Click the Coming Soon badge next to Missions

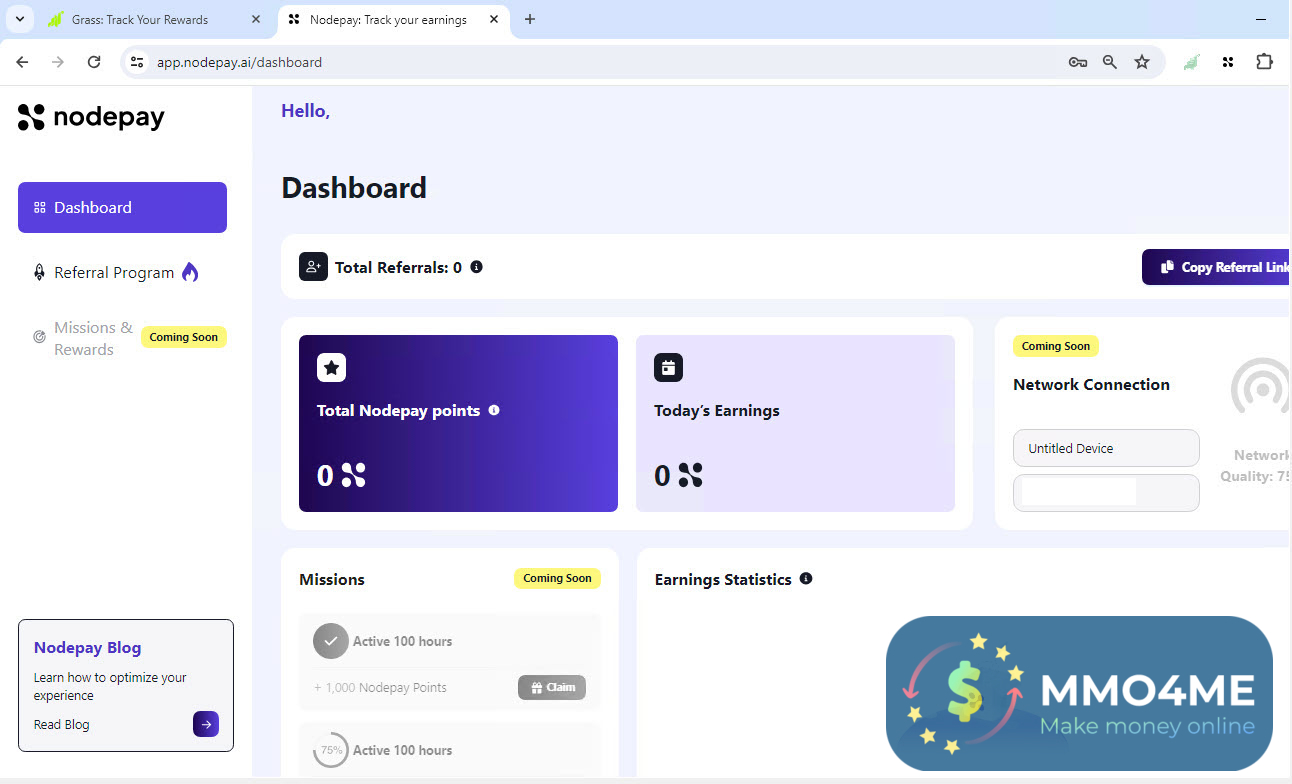pos(557,578)
